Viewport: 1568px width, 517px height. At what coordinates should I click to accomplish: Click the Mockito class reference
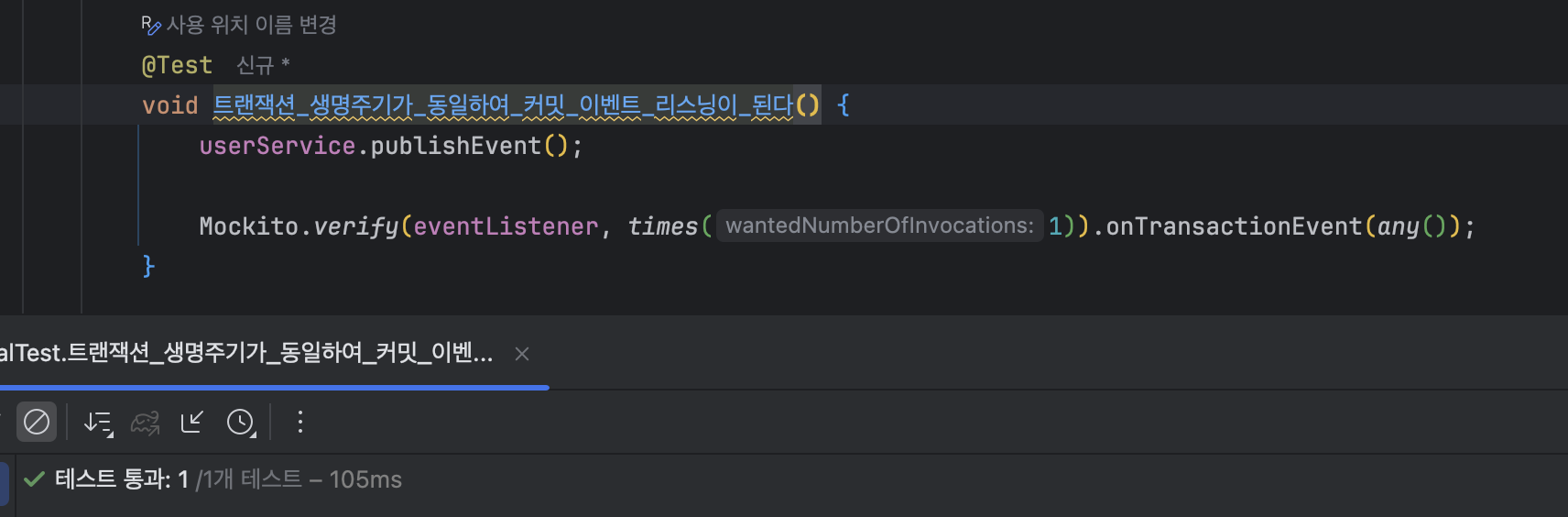(249, 226)
